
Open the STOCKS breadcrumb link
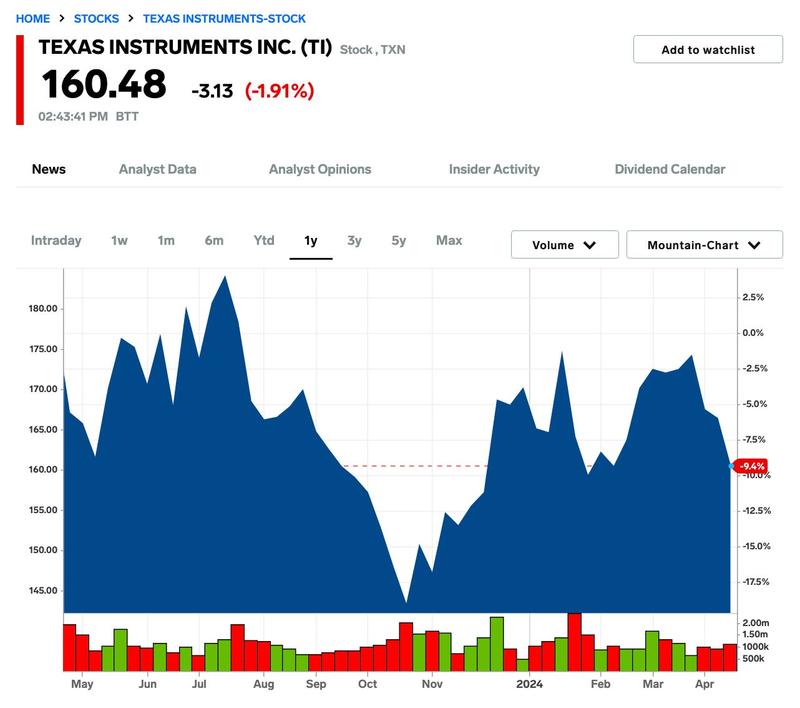click(x=96, y=19)
